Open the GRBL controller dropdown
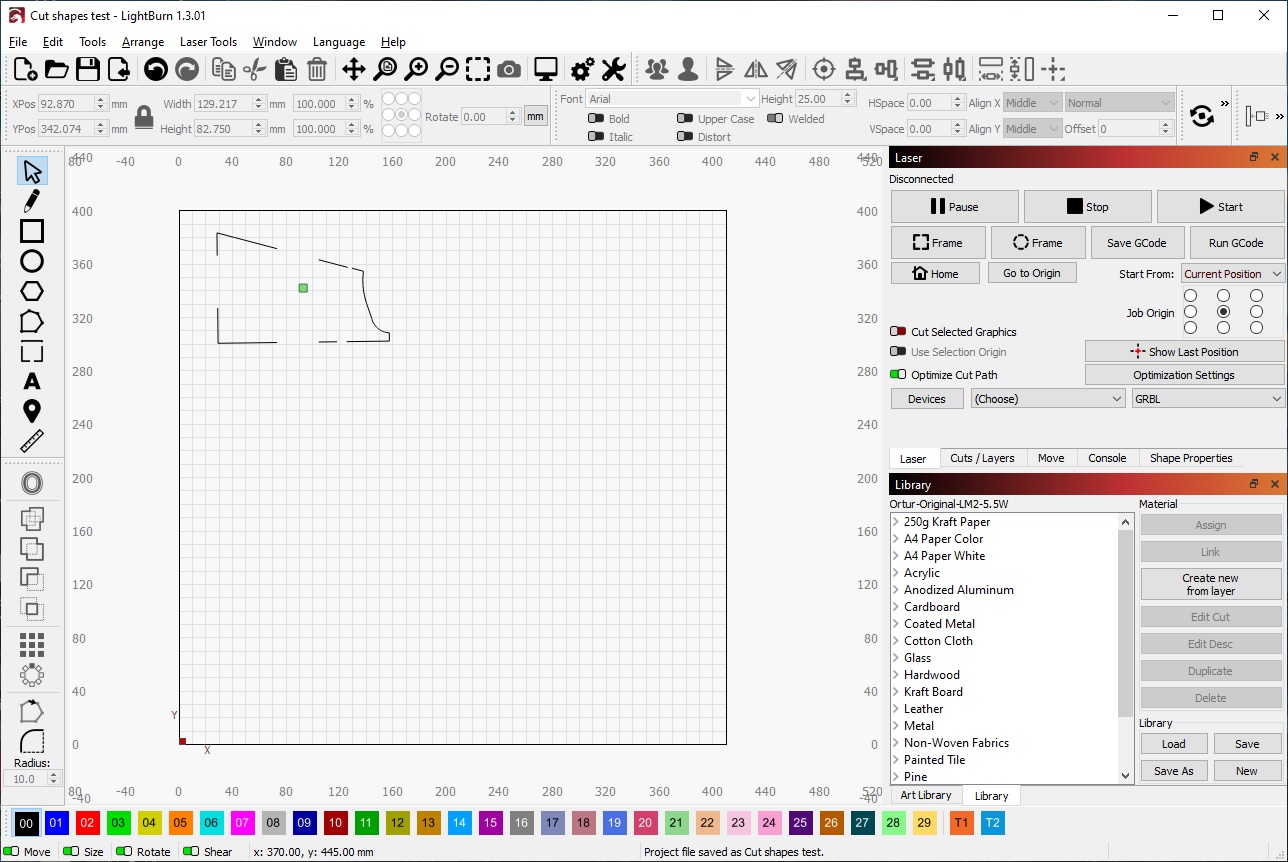 click(1208, 399)
